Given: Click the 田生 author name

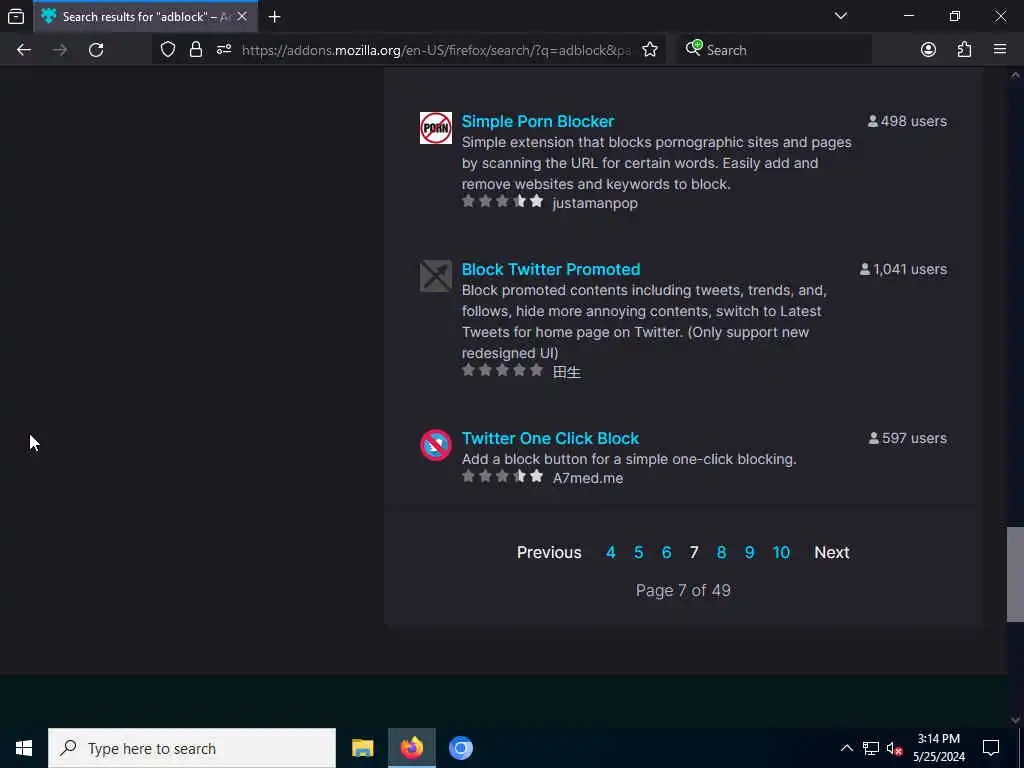Looking at the screenshot, I should [566, 372].
